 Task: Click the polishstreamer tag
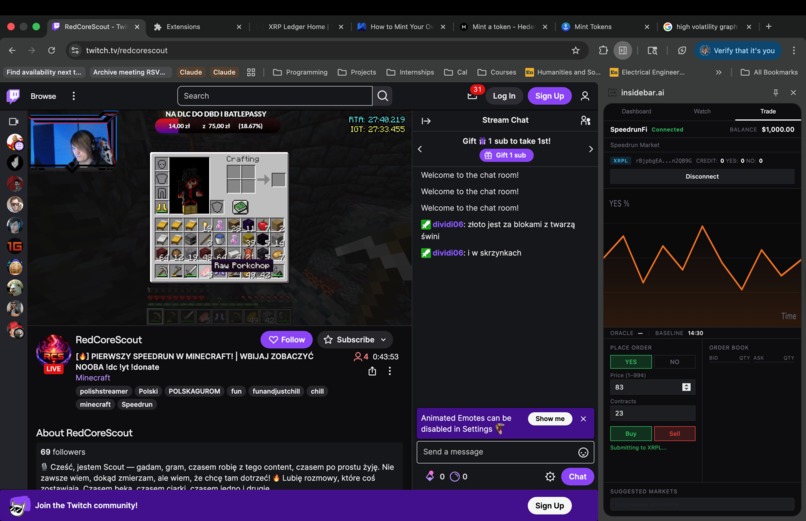[103, 392]
